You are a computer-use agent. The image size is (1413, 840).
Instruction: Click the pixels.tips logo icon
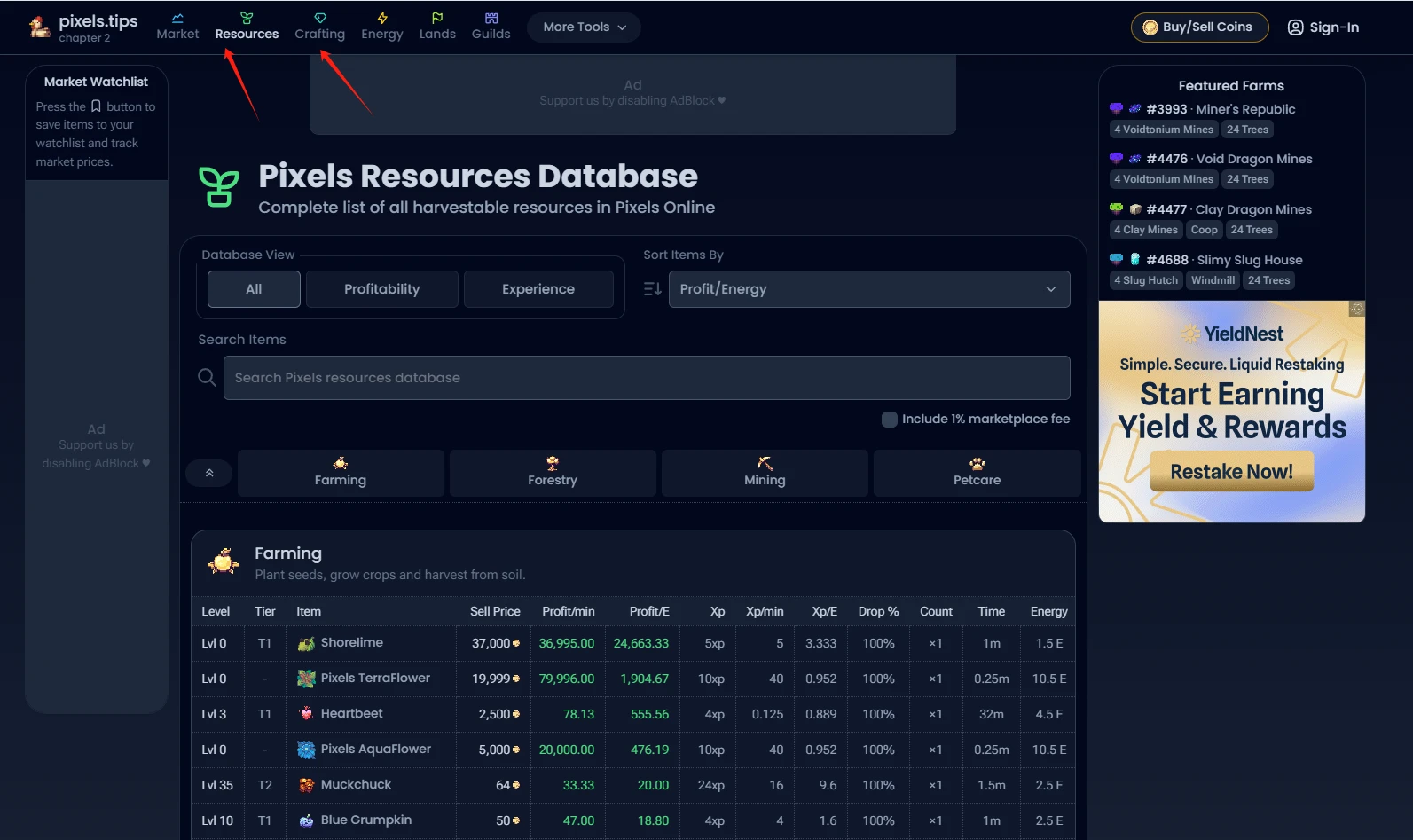click(39, 27)
